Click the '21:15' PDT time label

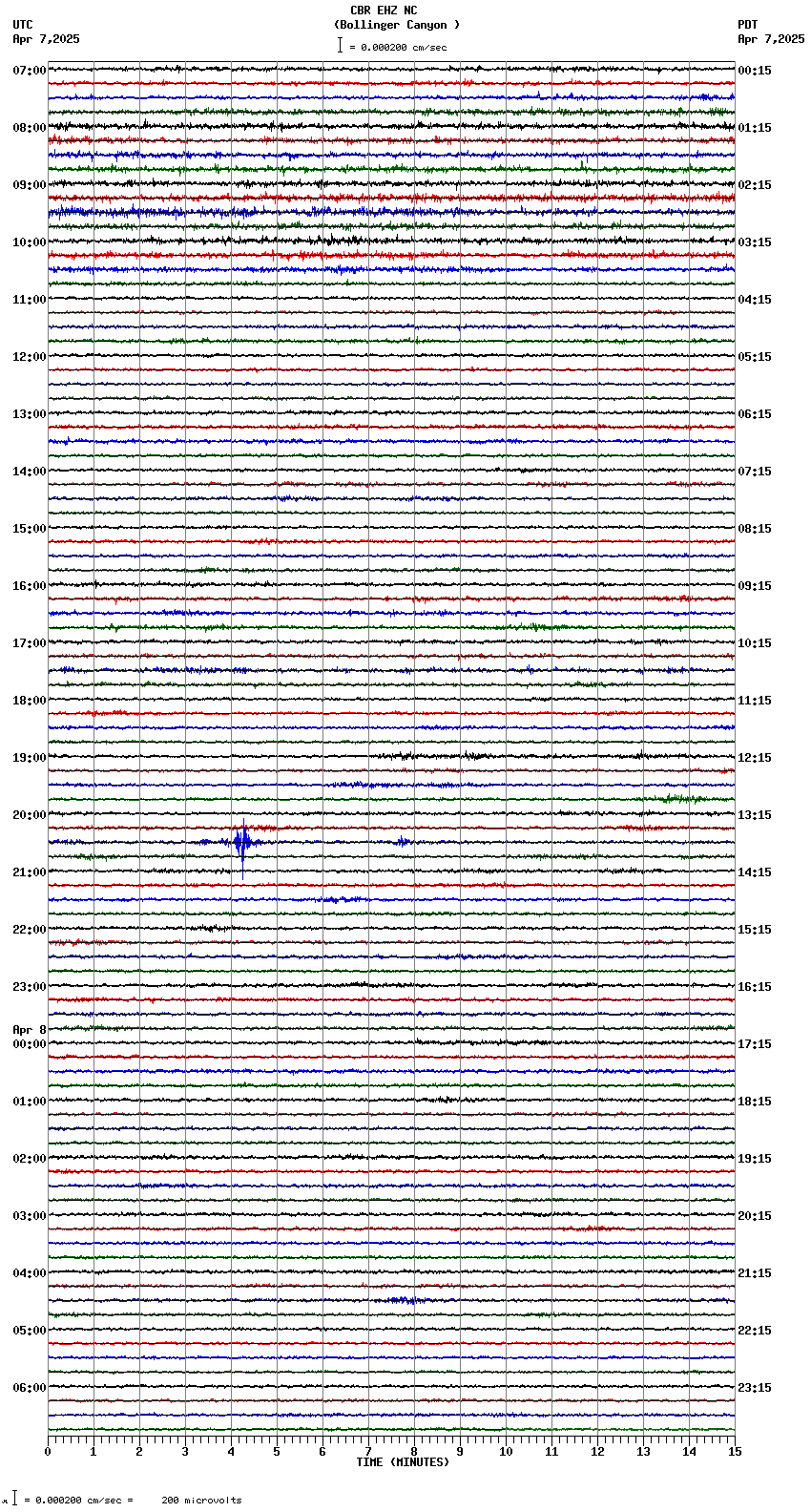pos(755,1273)
